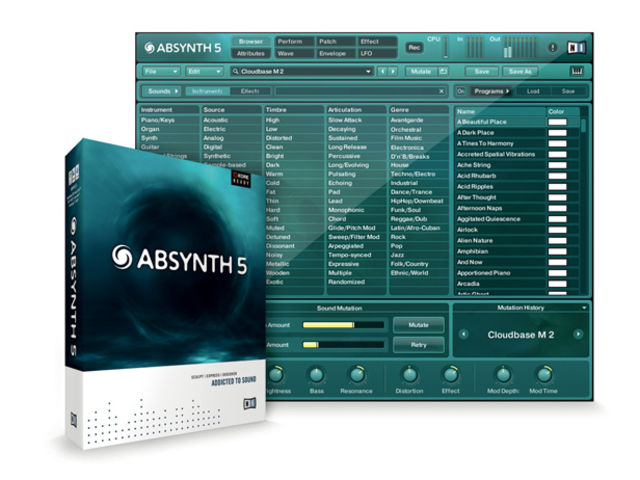Screen dimensions: 640x480
Task: Switch browser to Instruments
Action: tap(208, 91)
